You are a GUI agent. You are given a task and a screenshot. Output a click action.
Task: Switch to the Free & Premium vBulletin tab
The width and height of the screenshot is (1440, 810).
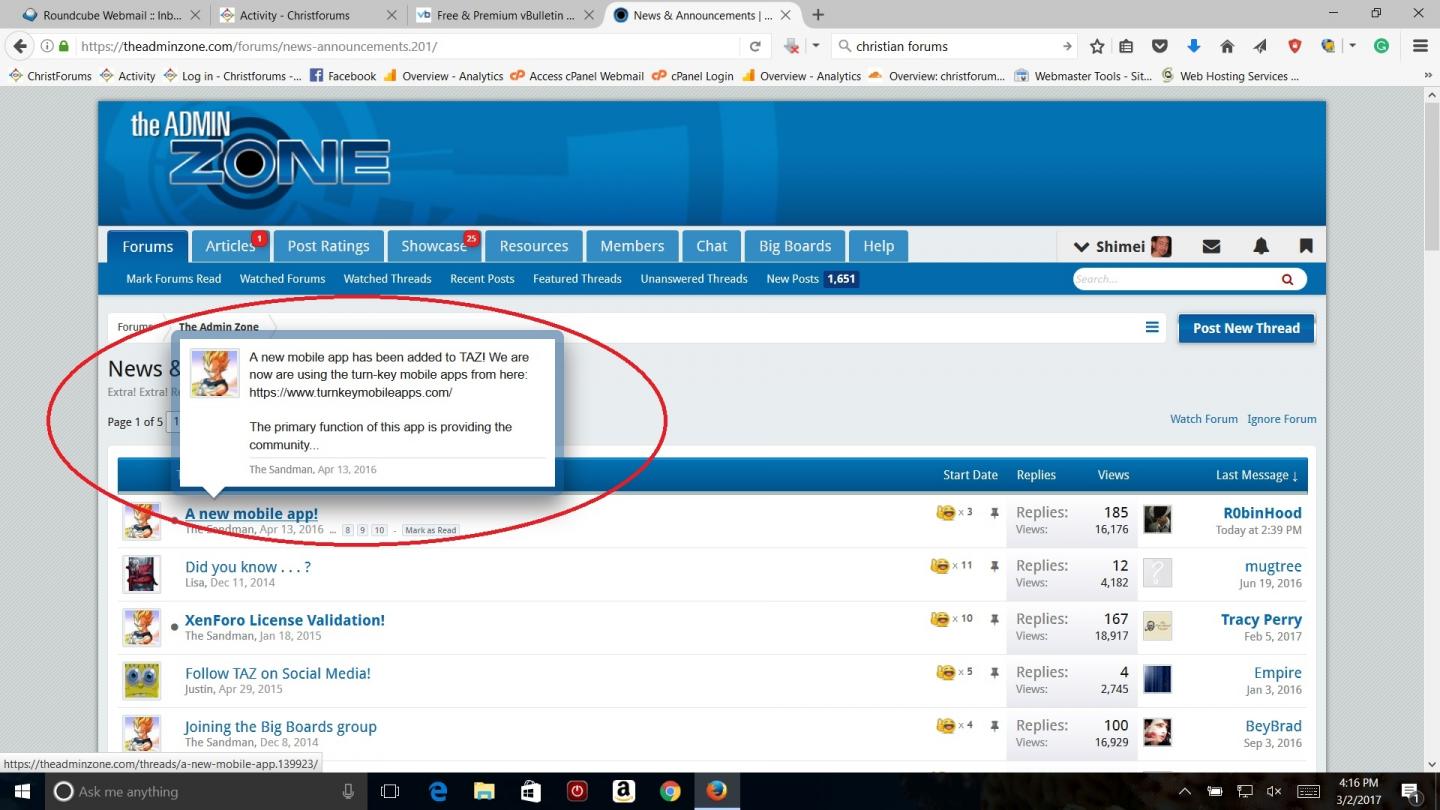(x=505, y=15)
